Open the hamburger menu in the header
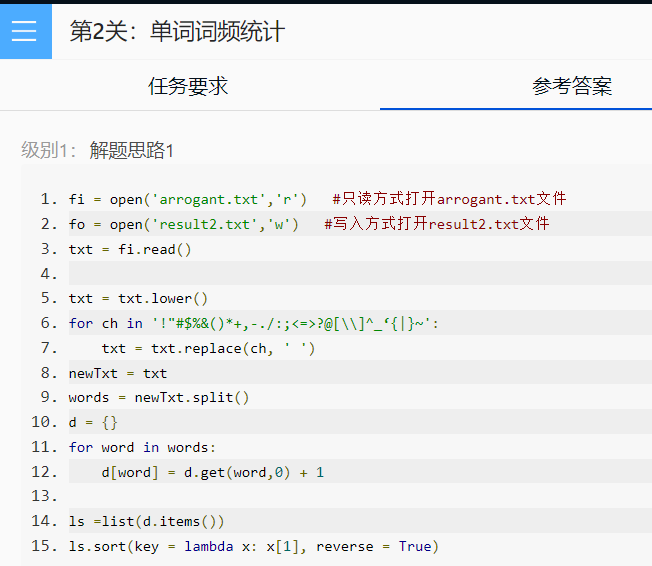 point(24,31)
